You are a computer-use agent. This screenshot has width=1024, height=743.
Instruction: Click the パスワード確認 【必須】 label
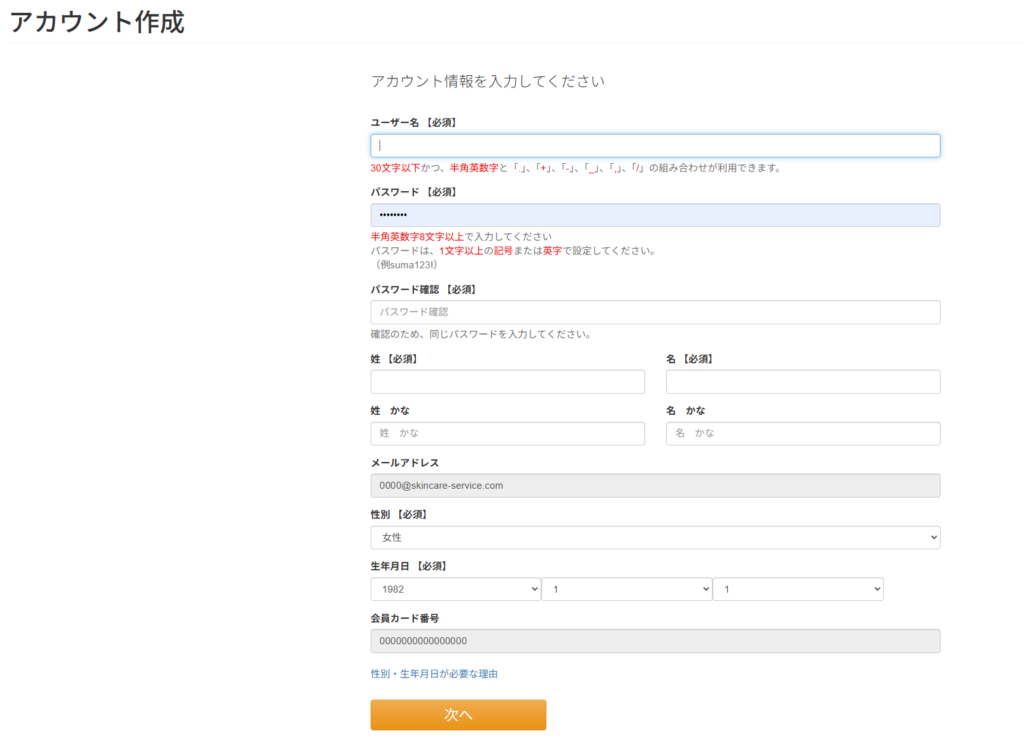423,289
